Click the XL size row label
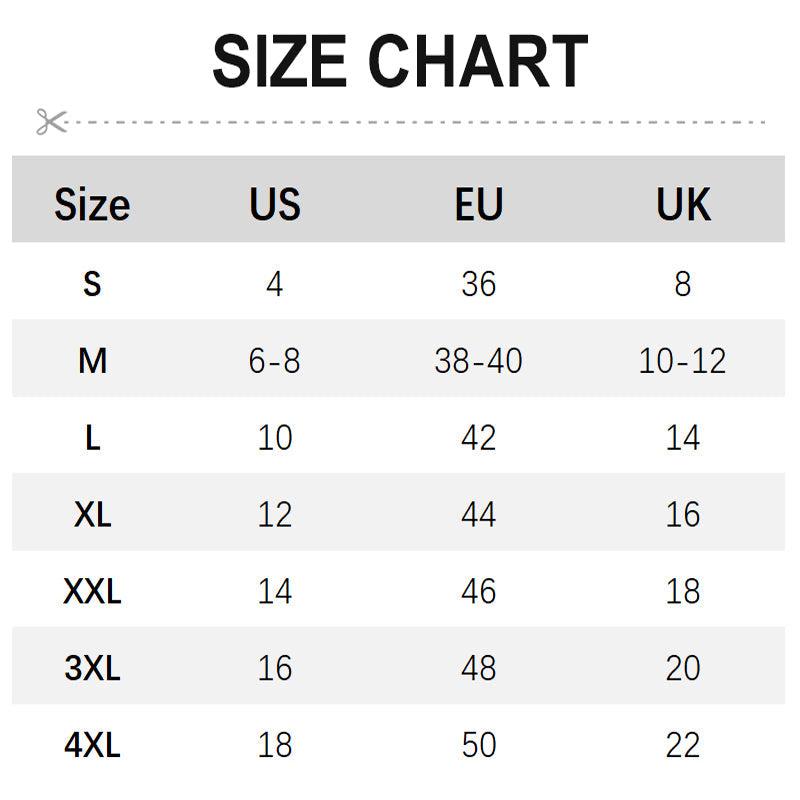Screen dimensions: 800x800 [x=92, y=515]
